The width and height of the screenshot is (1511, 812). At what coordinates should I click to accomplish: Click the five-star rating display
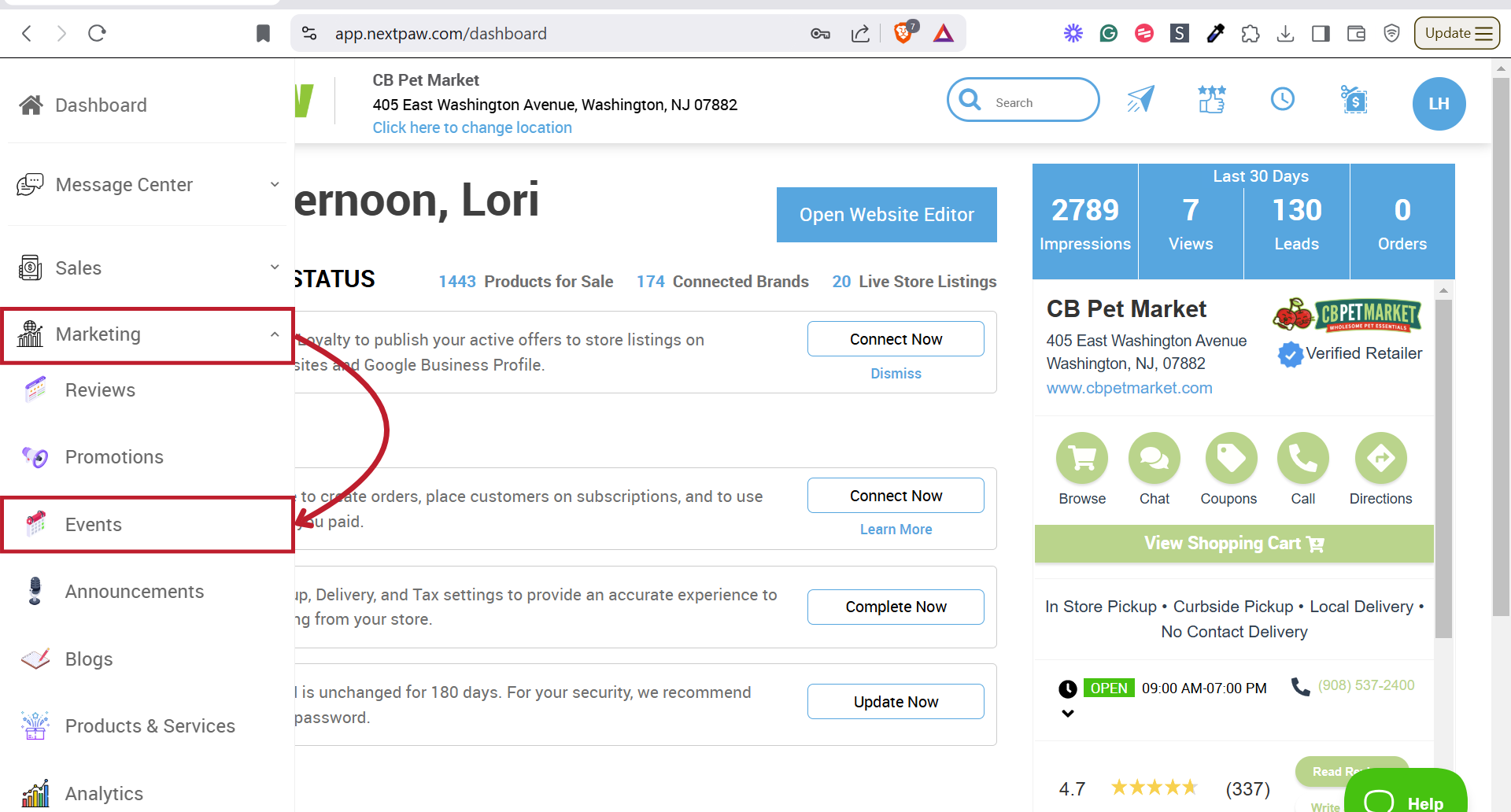pos(1154,788)
